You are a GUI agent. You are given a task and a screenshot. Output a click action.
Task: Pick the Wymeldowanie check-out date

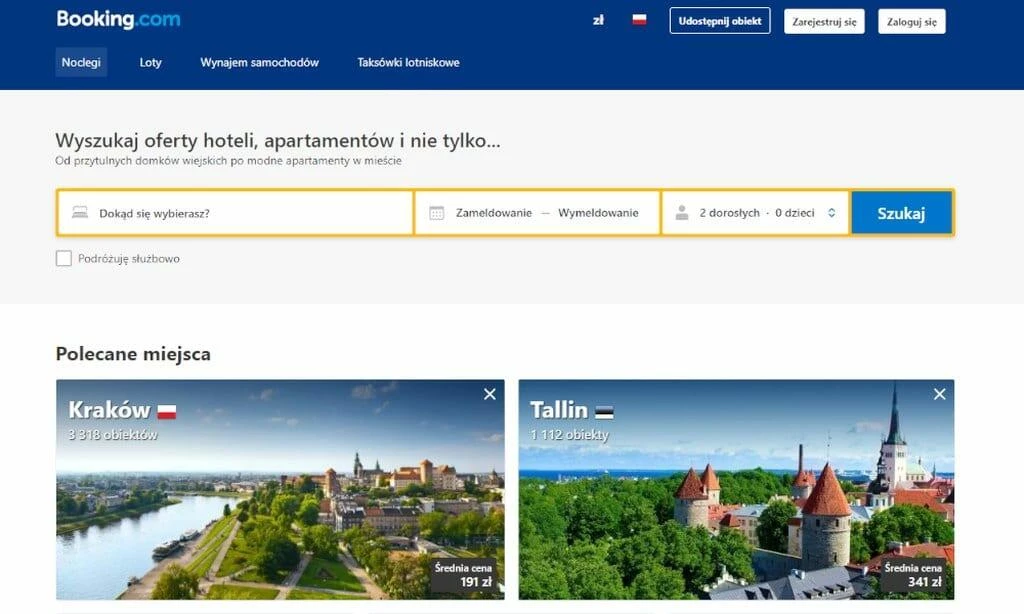coord(598,213)
